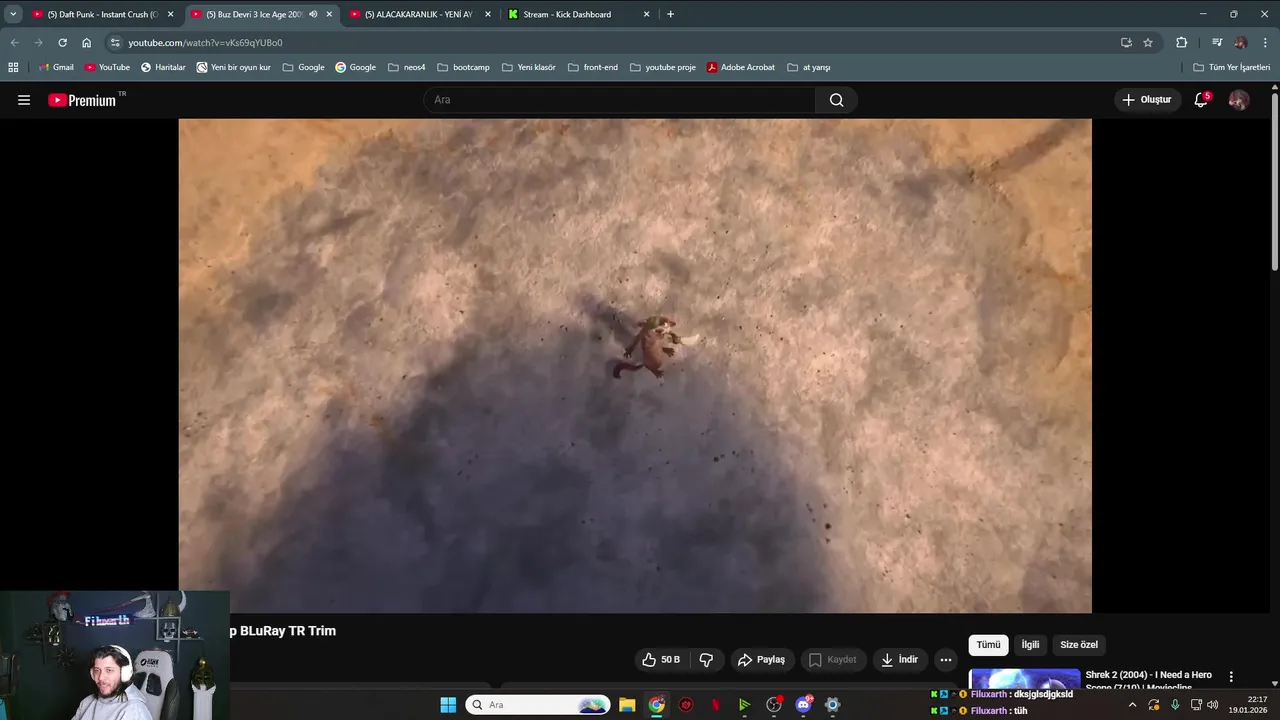Click the Kaydet save button

point(833,660)
